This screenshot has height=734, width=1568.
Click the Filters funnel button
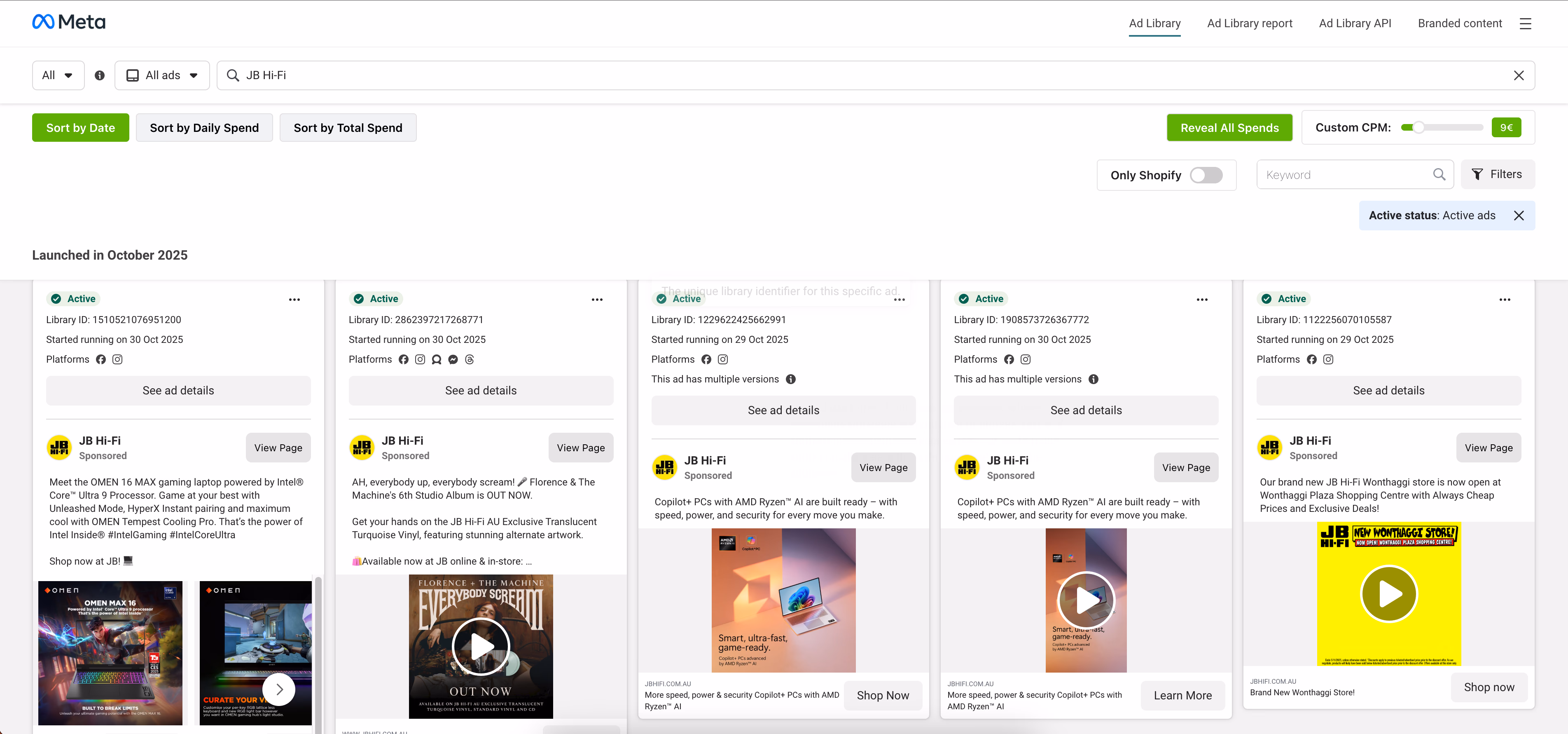[x=1498, y=175]
